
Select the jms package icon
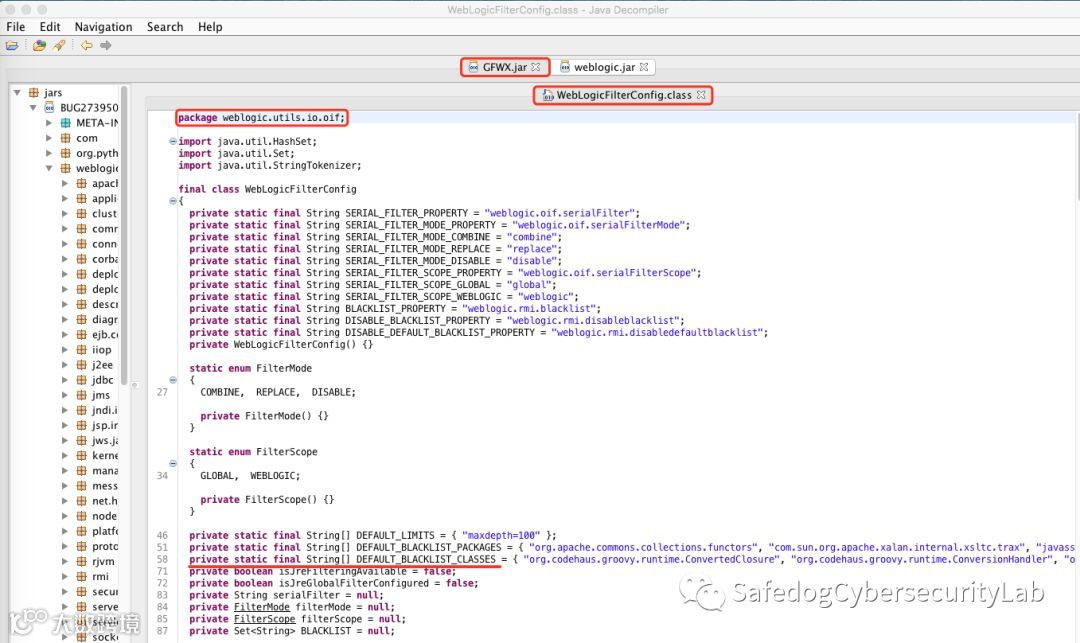click(81, 395)
